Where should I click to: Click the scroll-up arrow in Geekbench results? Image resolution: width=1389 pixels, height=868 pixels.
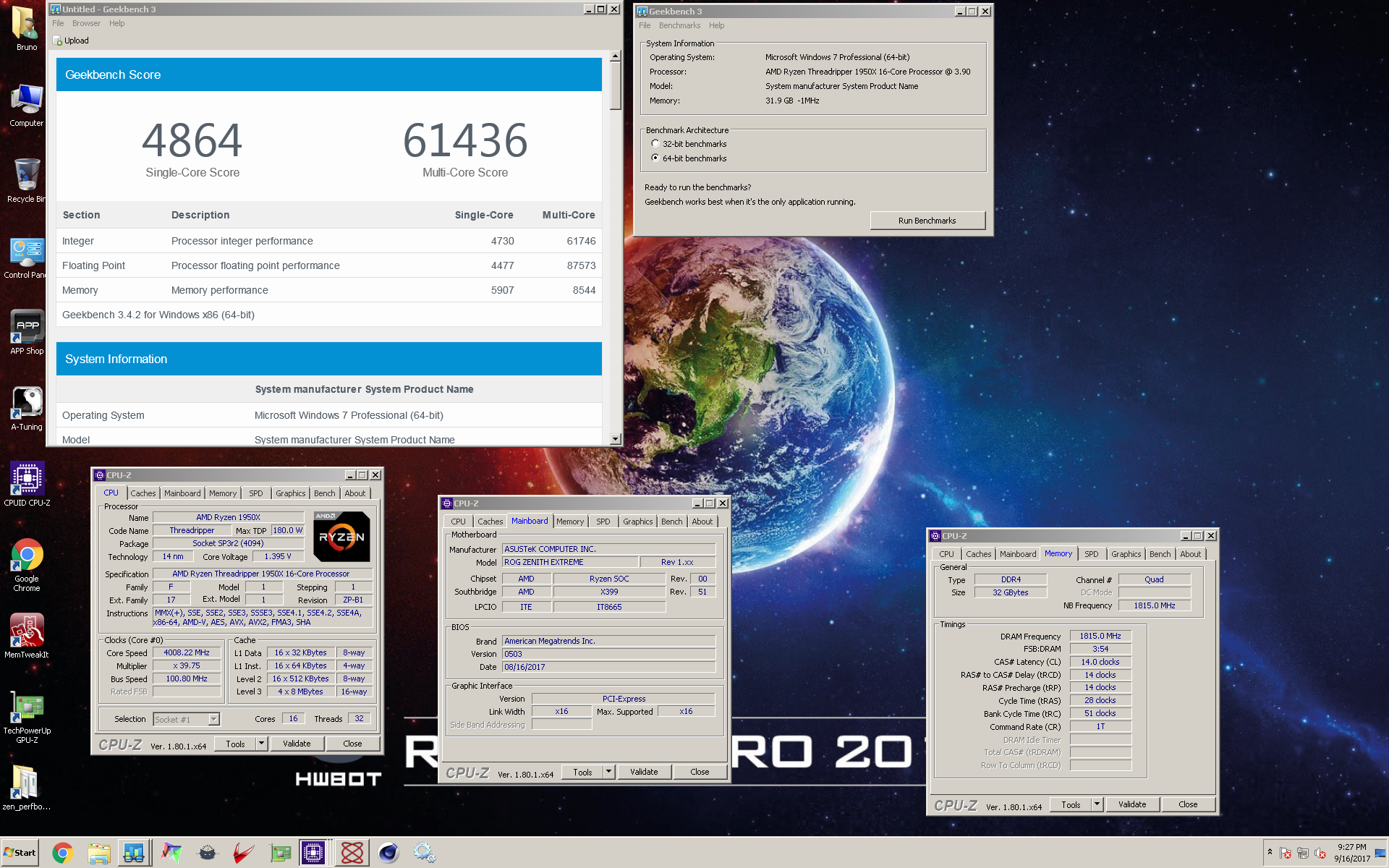pyautogui.click(x=615, y=56)
